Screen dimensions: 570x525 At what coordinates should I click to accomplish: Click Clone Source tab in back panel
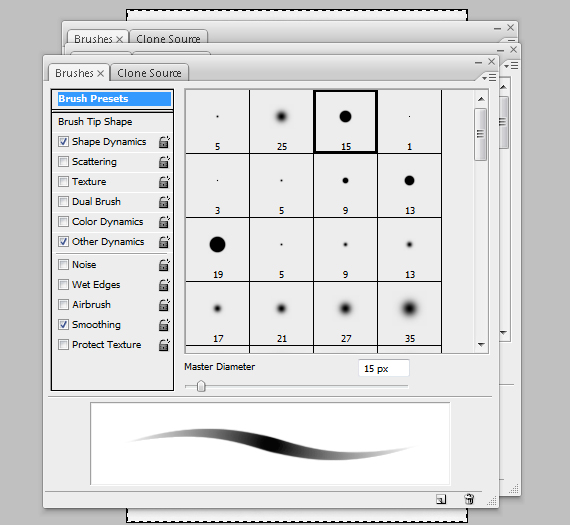[x=168, y=37]
